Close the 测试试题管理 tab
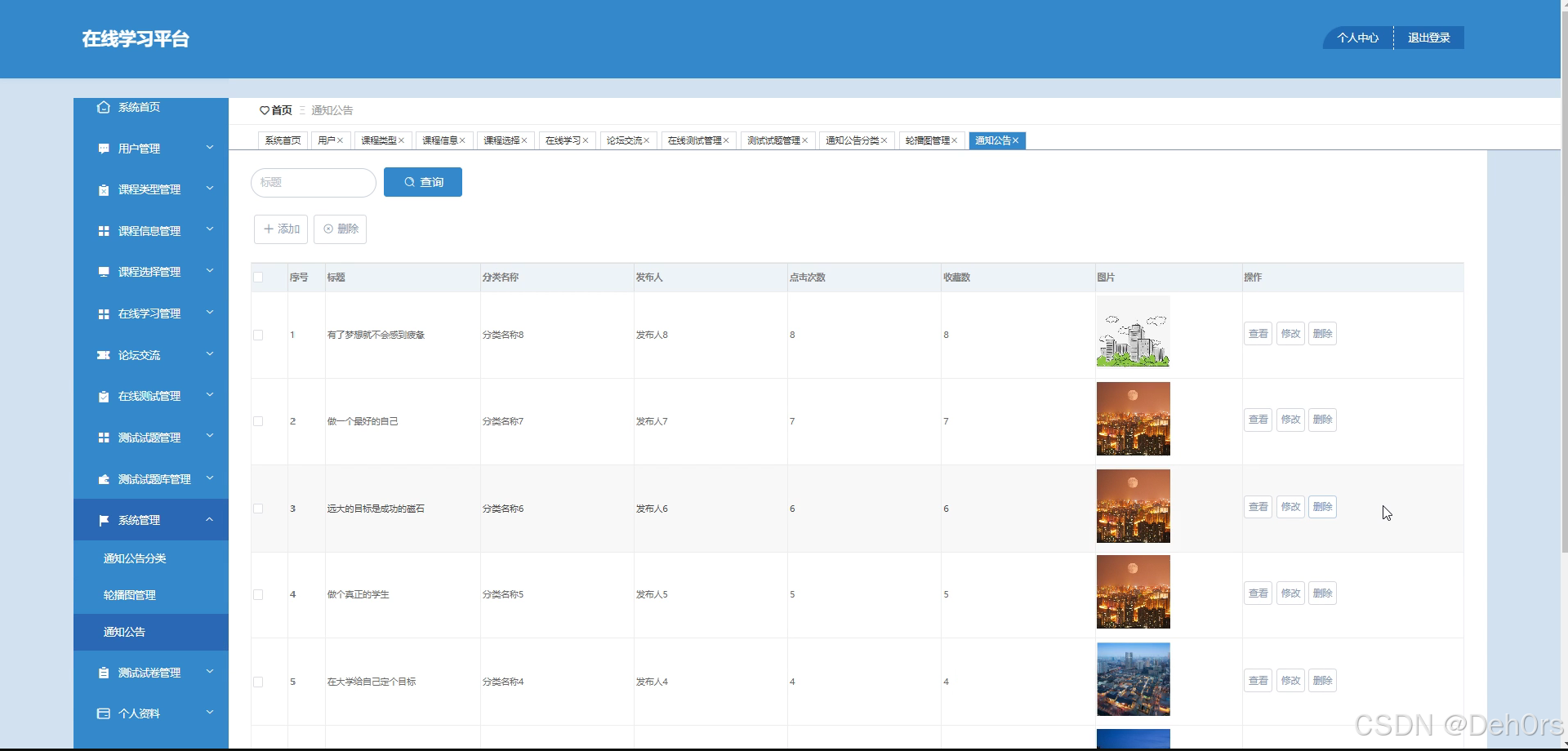Screen dimensions: 1568x751 (804, 140)
